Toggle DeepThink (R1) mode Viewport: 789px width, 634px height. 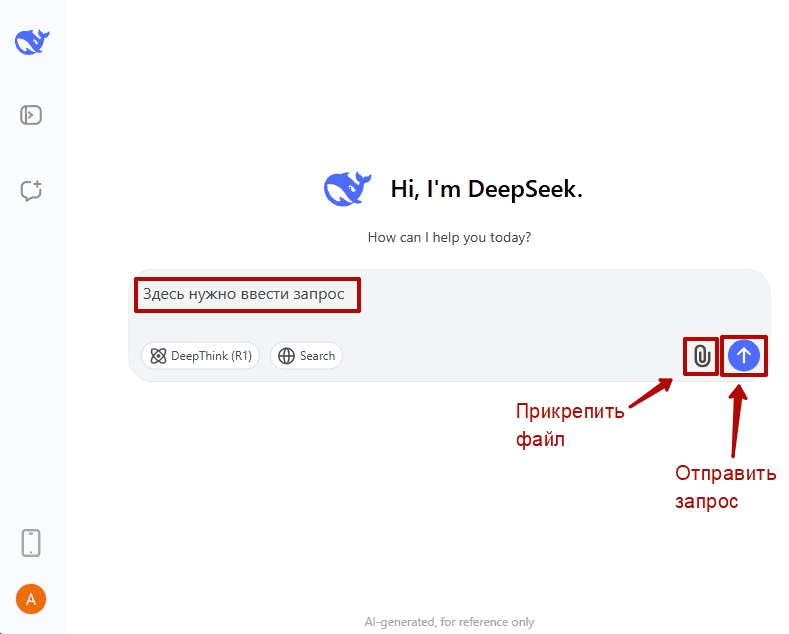click(201, 356)
